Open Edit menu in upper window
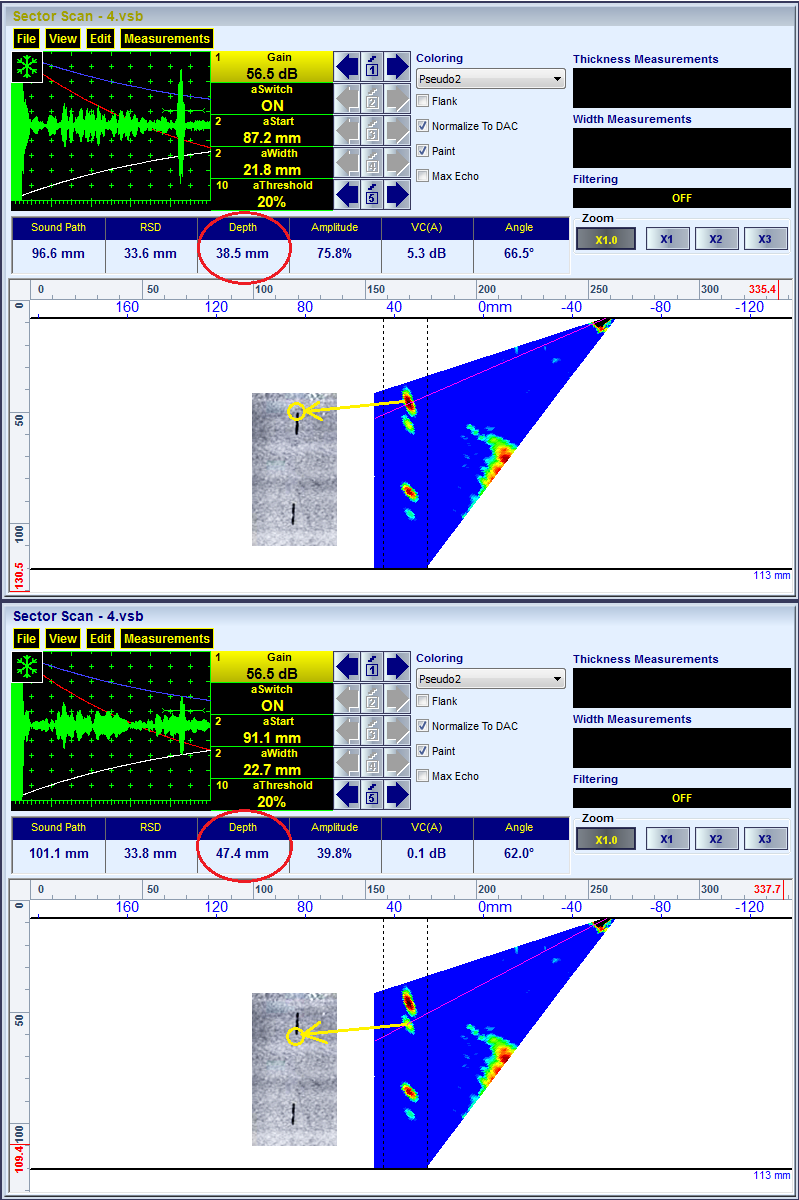The width and height of the screenshot is (799, 1200). coord(100,39)
